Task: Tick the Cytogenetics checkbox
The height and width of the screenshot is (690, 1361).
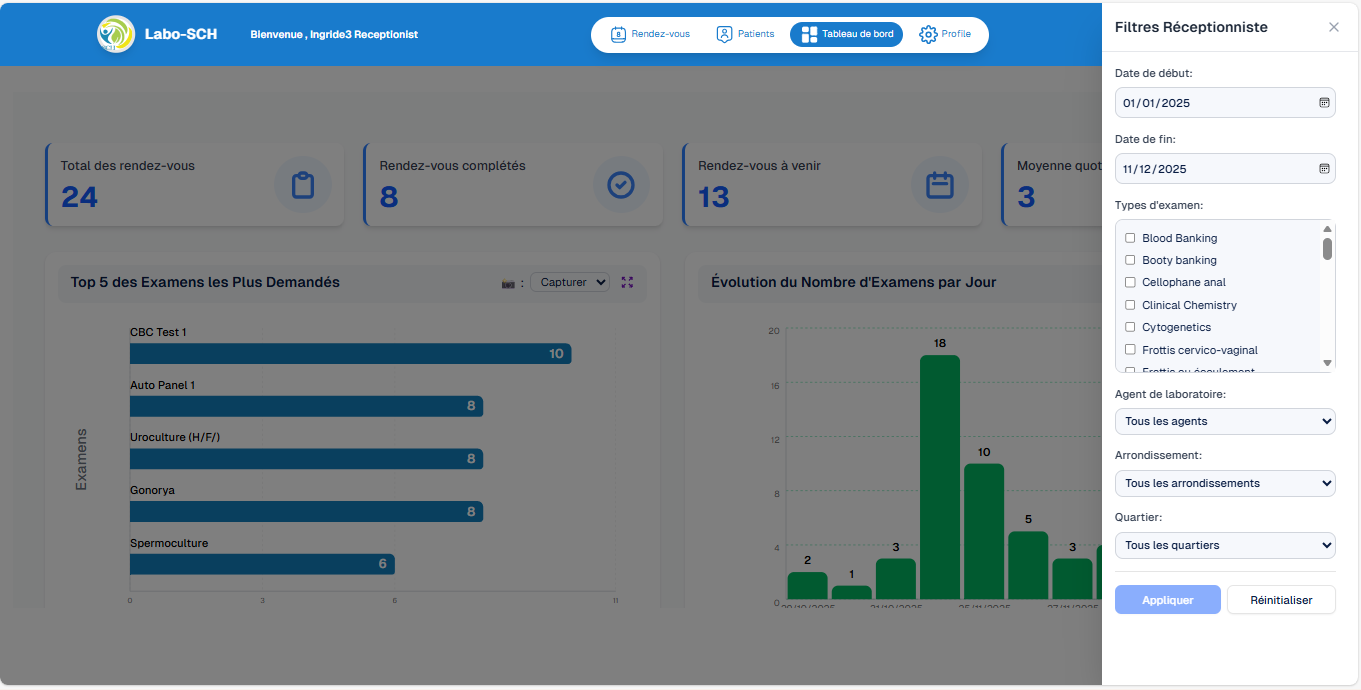Action: pyautogui.click(x=1130, y=327)
